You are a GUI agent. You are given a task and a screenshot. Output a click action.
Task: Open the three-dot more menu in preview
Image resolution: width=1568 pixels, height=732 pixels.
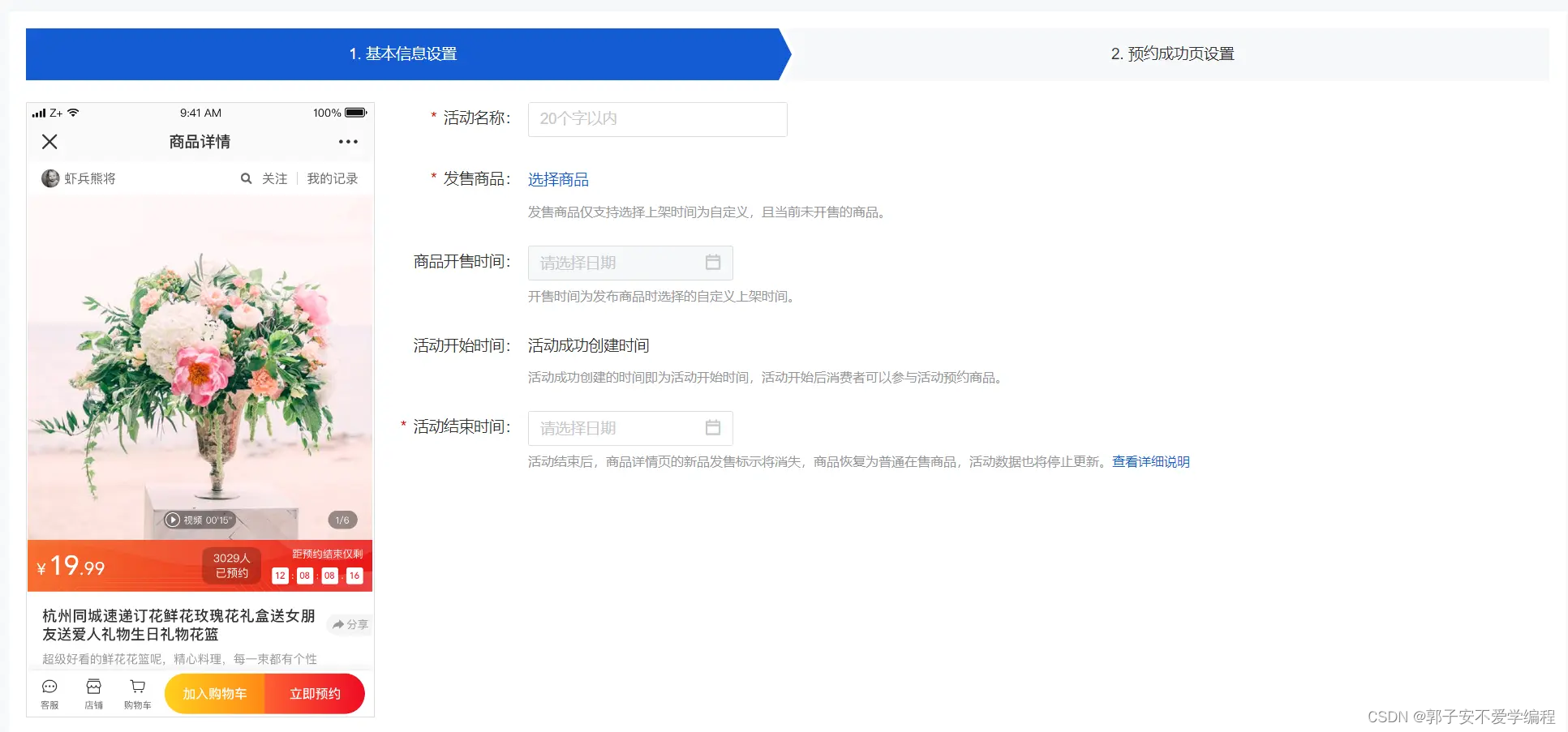coord(348,142)
